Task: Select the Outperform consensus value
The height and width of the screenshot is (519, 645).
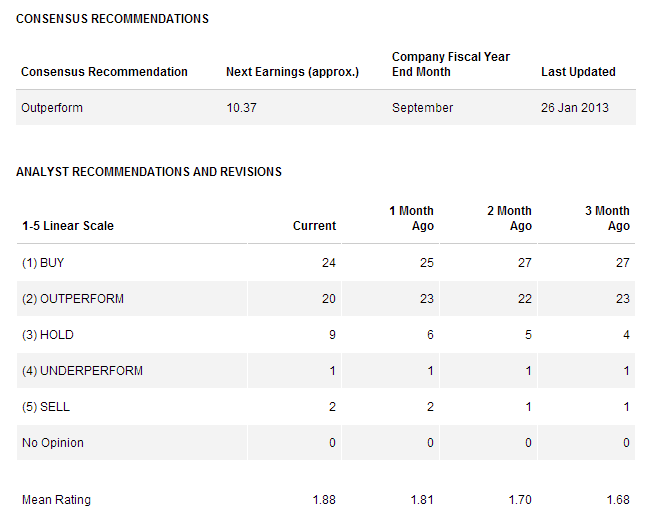Action: 52,108
